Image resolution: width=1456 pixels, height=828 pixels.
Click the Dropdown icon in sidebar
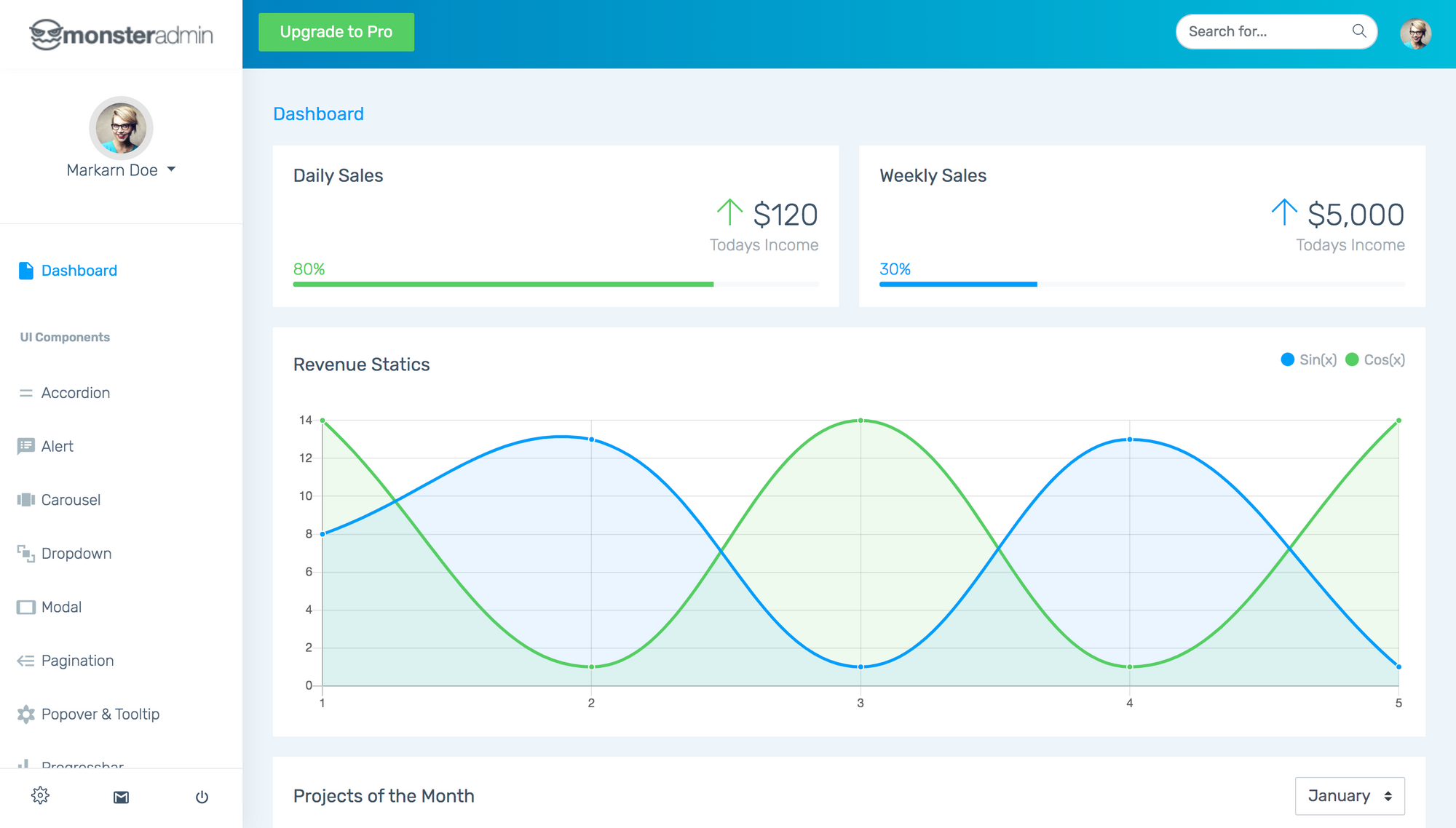tap(26, 554)
